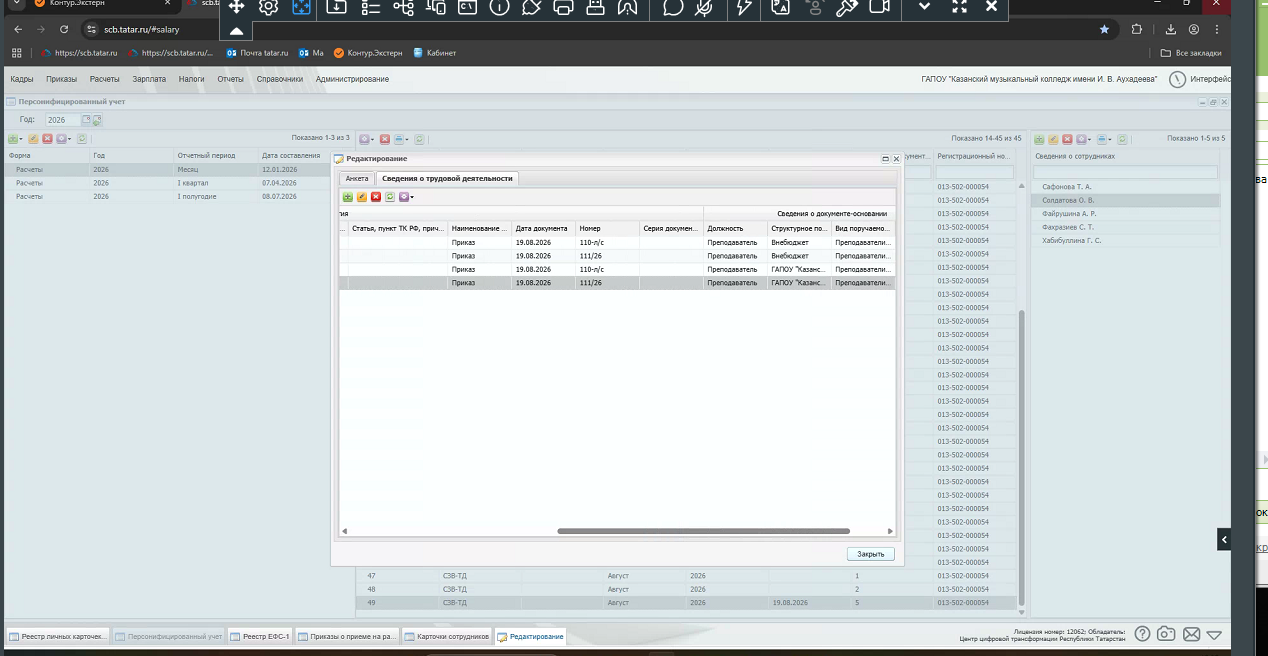This screenshot has width=1268, height=656.
Task: Click the refresh icon in Редактирование toolbar
Action: tap(390, 197)
